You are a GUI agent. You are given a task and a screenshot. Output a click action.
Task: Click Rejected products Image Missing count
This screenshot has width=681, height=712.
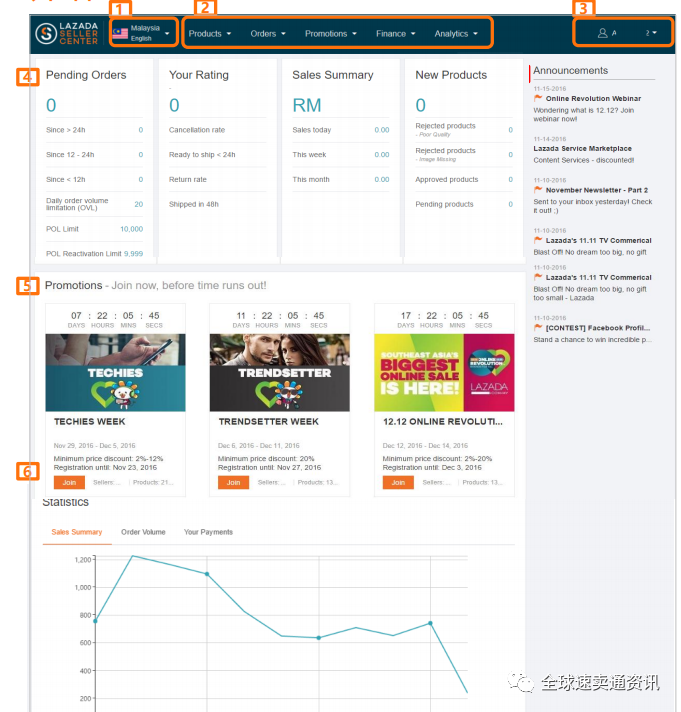tap(511, 155)
